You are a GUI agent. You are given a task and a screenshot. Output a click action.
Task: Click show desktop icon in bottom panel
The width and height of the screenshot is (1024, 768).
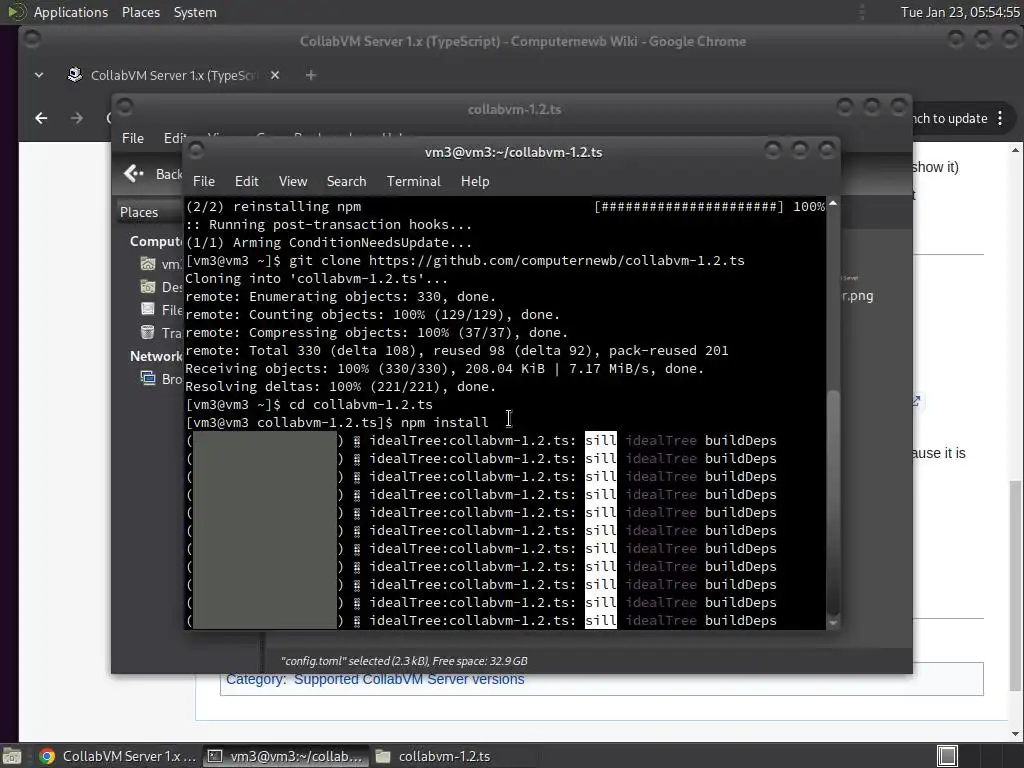click(x=12, y=756)
